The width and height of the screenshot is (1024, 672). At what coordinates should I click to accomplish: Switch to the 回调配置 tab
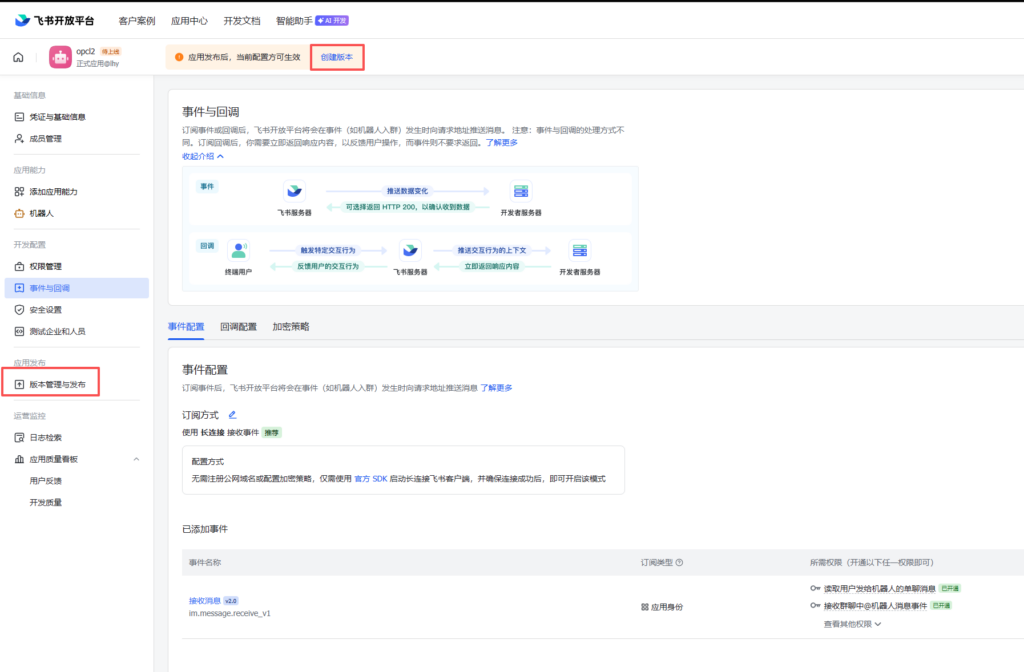[x=238, y=327]
